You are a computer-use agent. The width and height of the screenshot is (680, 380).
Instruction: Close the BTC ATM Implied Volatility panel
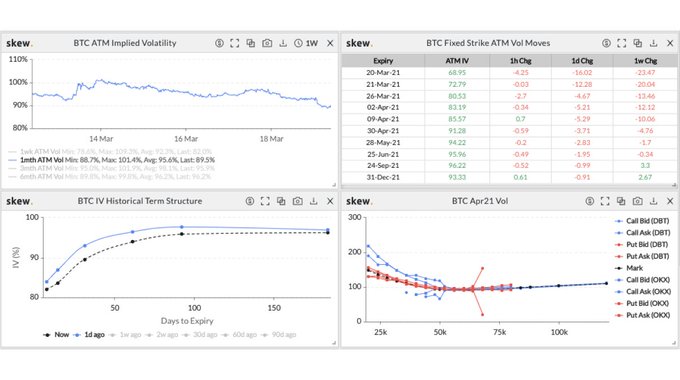(x=330, y=43)
